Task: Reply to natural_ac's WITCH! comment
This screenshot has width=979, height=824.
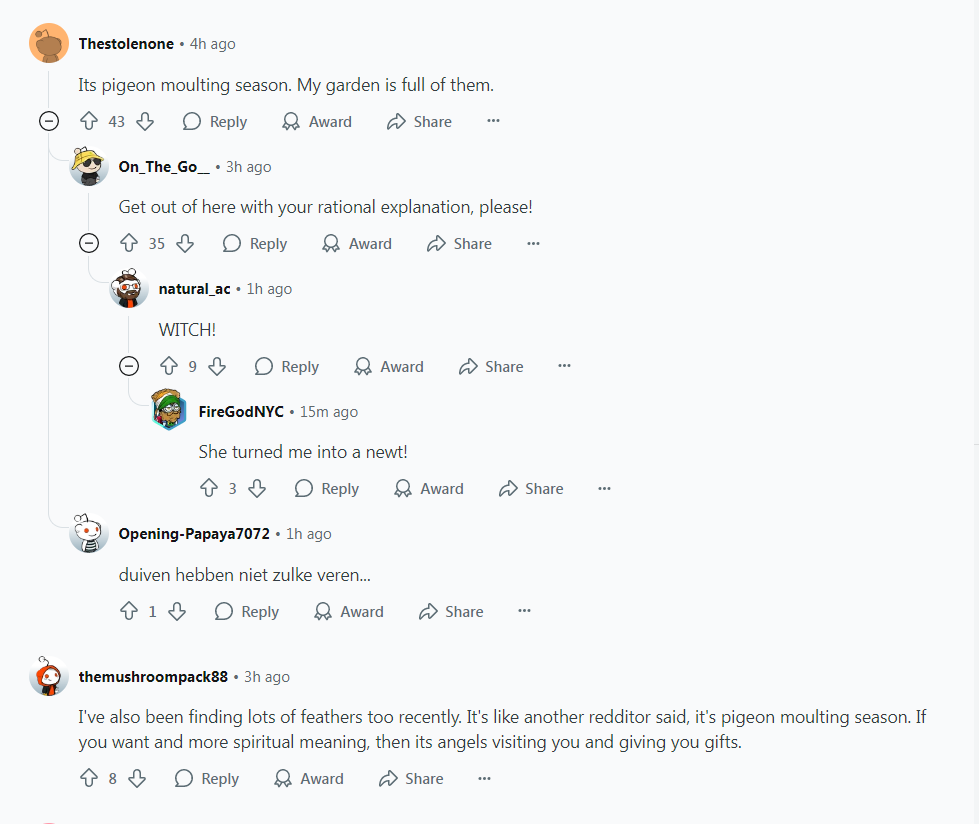Action: coord(287,367)
